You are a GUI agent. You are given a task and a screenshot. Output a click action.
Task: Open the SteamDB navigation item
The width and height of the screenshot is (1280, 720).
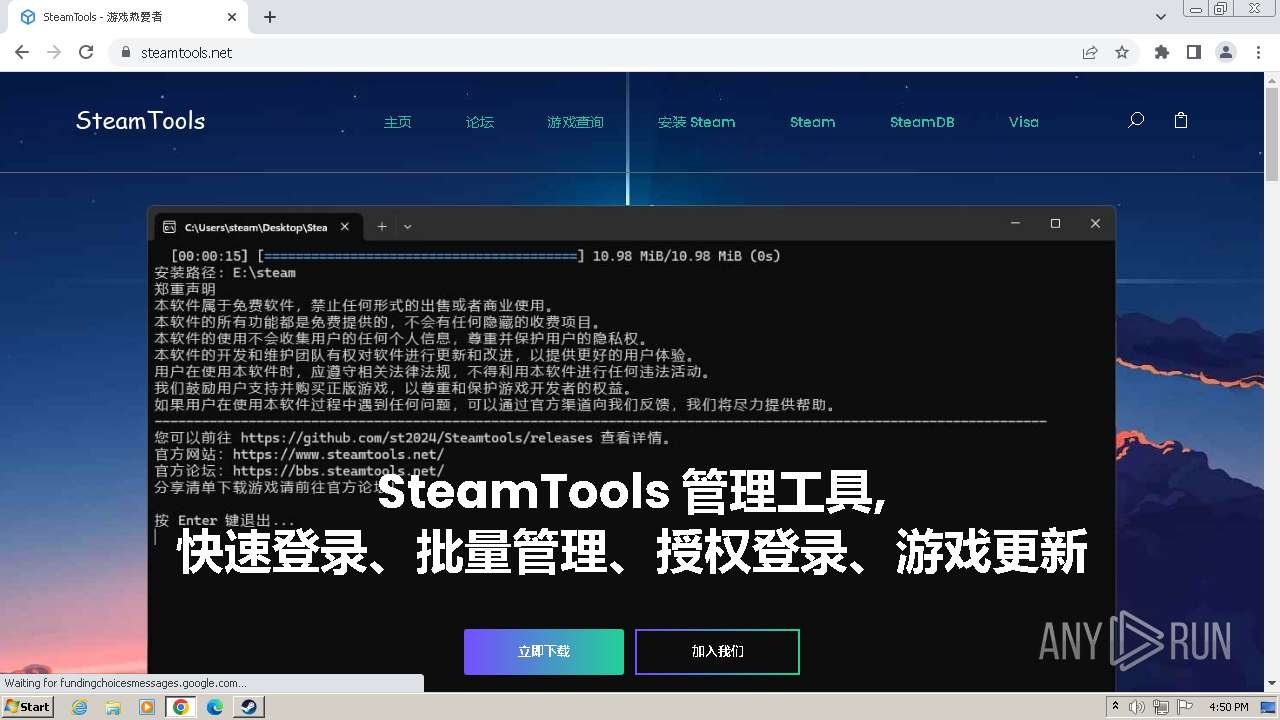(x=922, y=122)
